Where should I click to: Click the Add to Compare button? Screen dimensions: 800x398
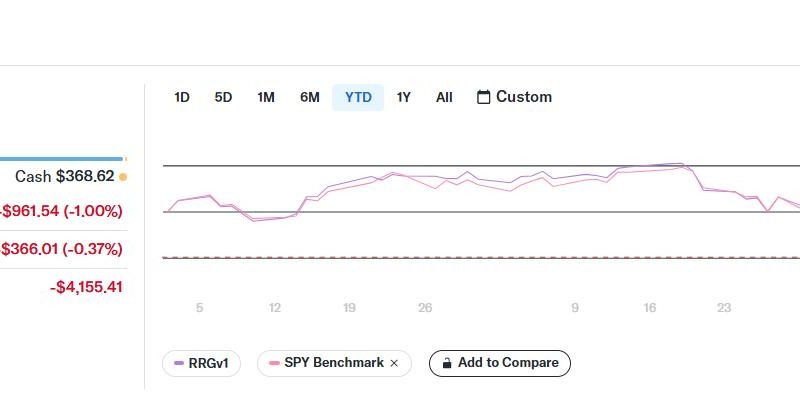coord(499,363)
